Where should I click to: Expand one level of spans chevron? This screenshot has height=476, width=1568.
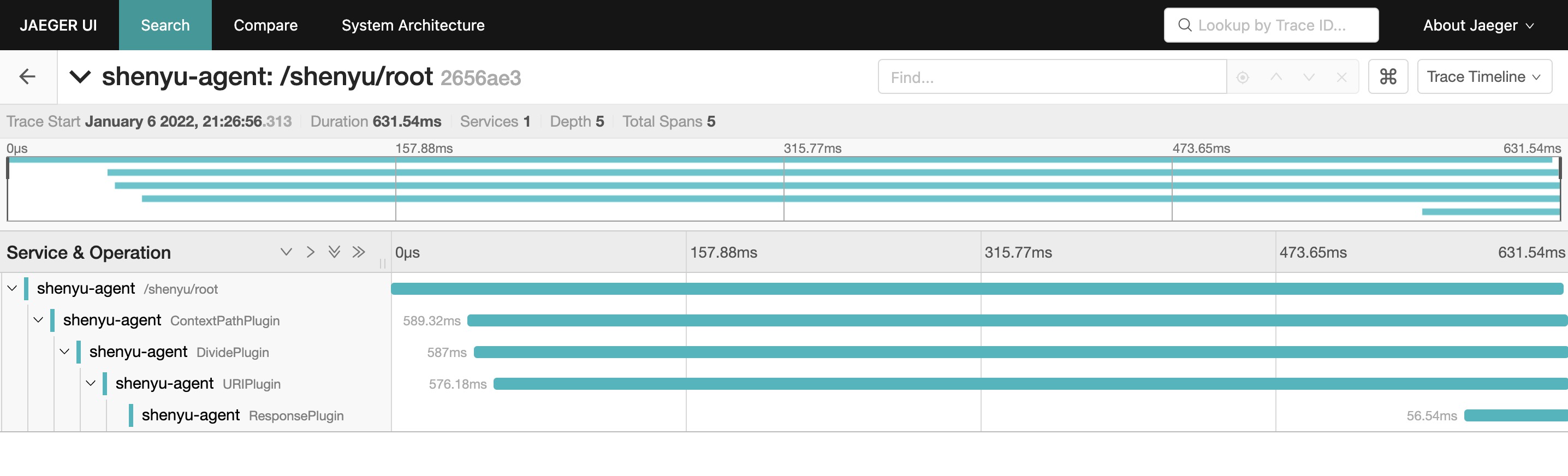pos(286,252)
